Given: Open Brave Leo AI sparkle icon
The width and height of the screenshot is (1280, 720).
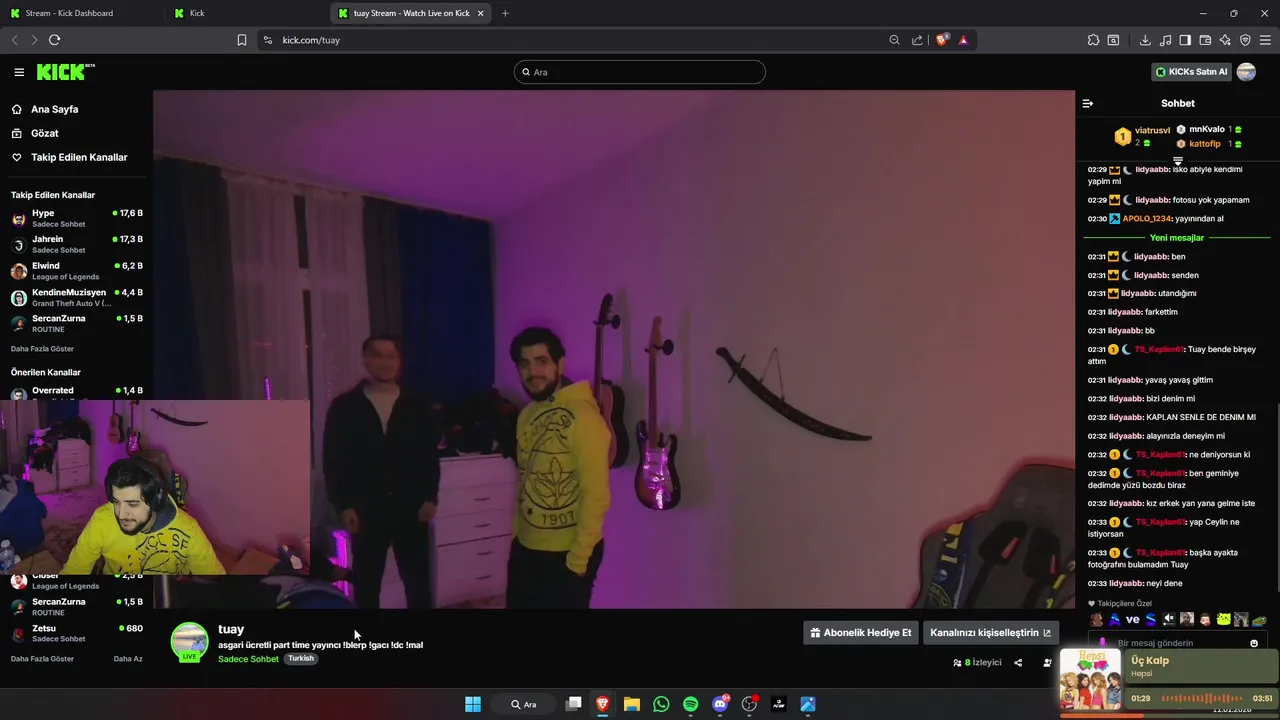Looking at the screenshot, I should coord(1225,40).
